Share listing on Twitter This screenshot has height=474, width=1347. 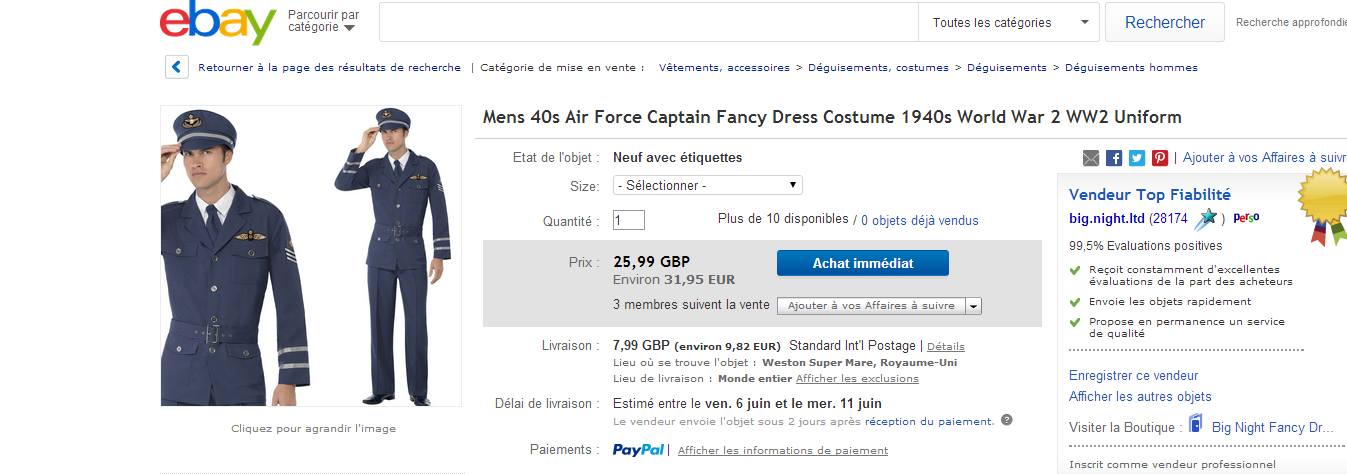(x=1137, y=158)
